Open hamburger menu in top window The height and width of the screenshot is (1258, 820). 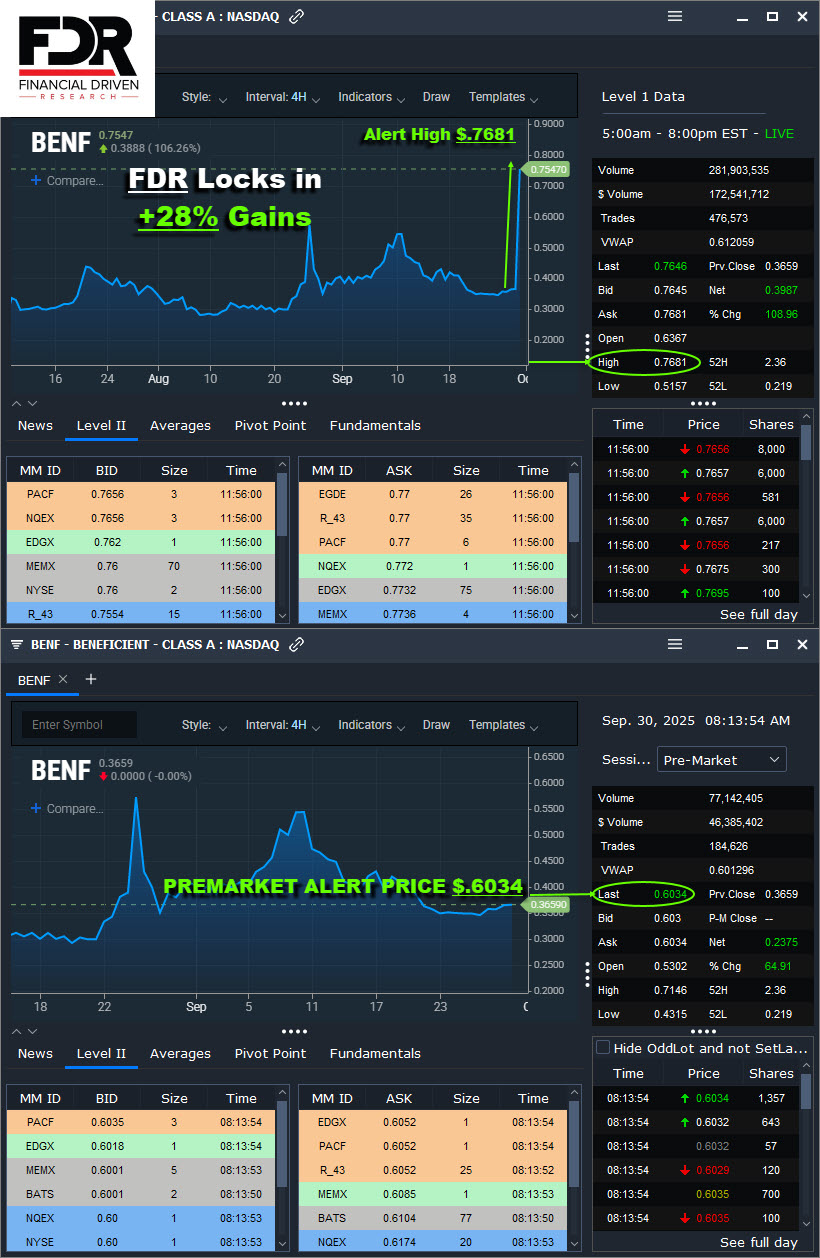[675, 17]
